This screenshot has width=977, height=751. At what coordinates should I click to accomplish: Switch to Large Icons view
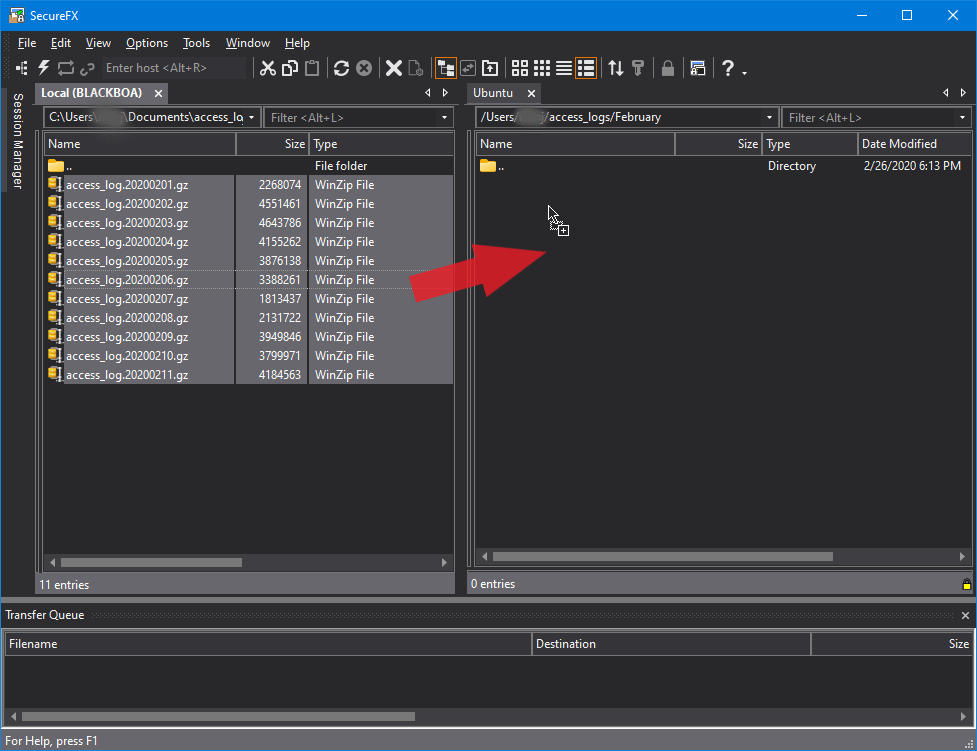coord(520,68)
